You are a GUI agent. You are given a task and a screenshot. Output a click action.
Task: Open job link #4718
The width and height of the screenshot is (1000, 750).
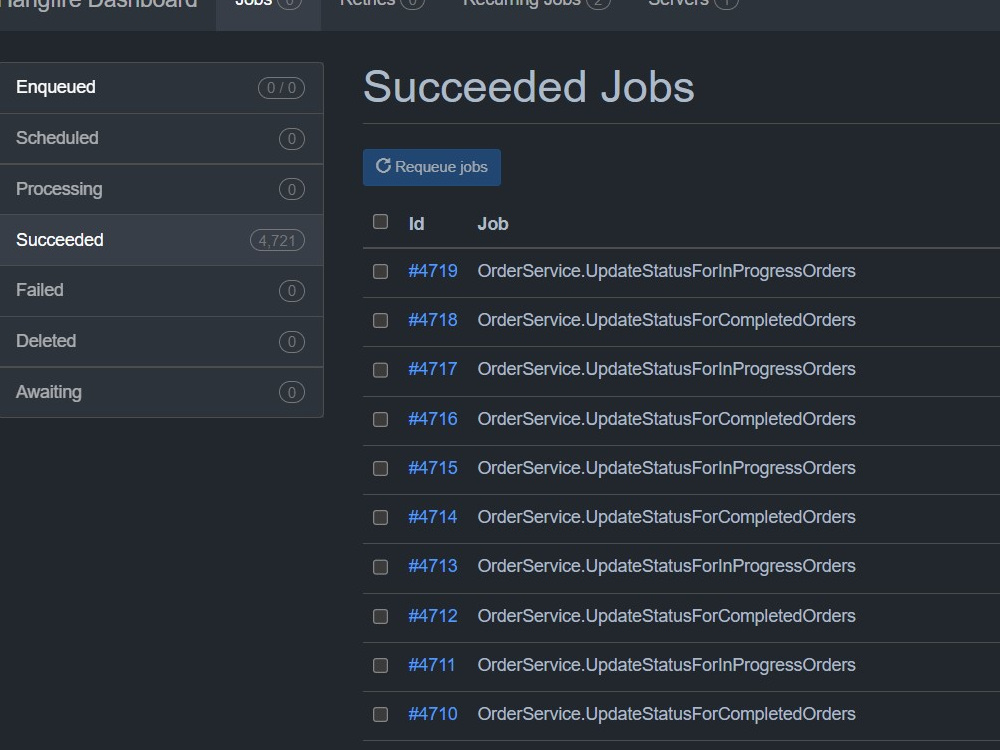432,320
